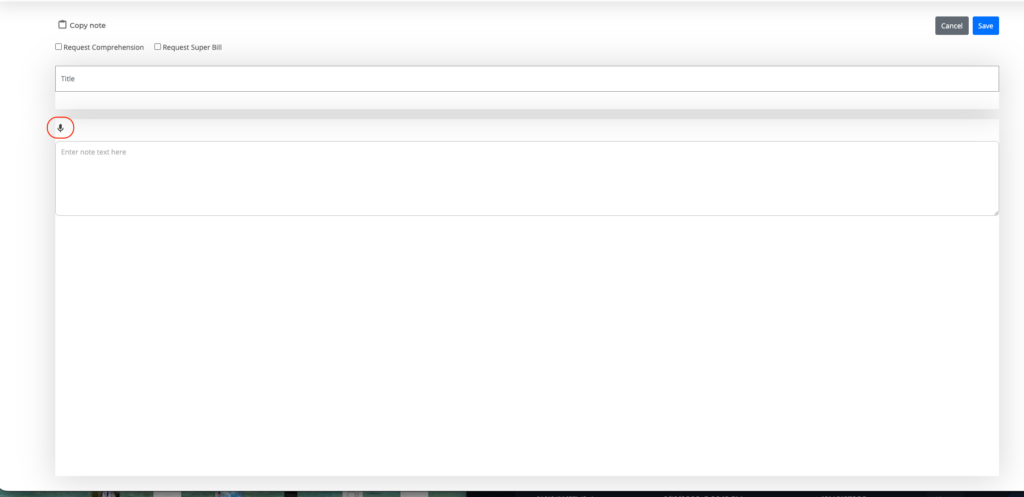This screenshot has height=497, width=1024.
Task: Focus the Title input field
Action: [527, 78]
